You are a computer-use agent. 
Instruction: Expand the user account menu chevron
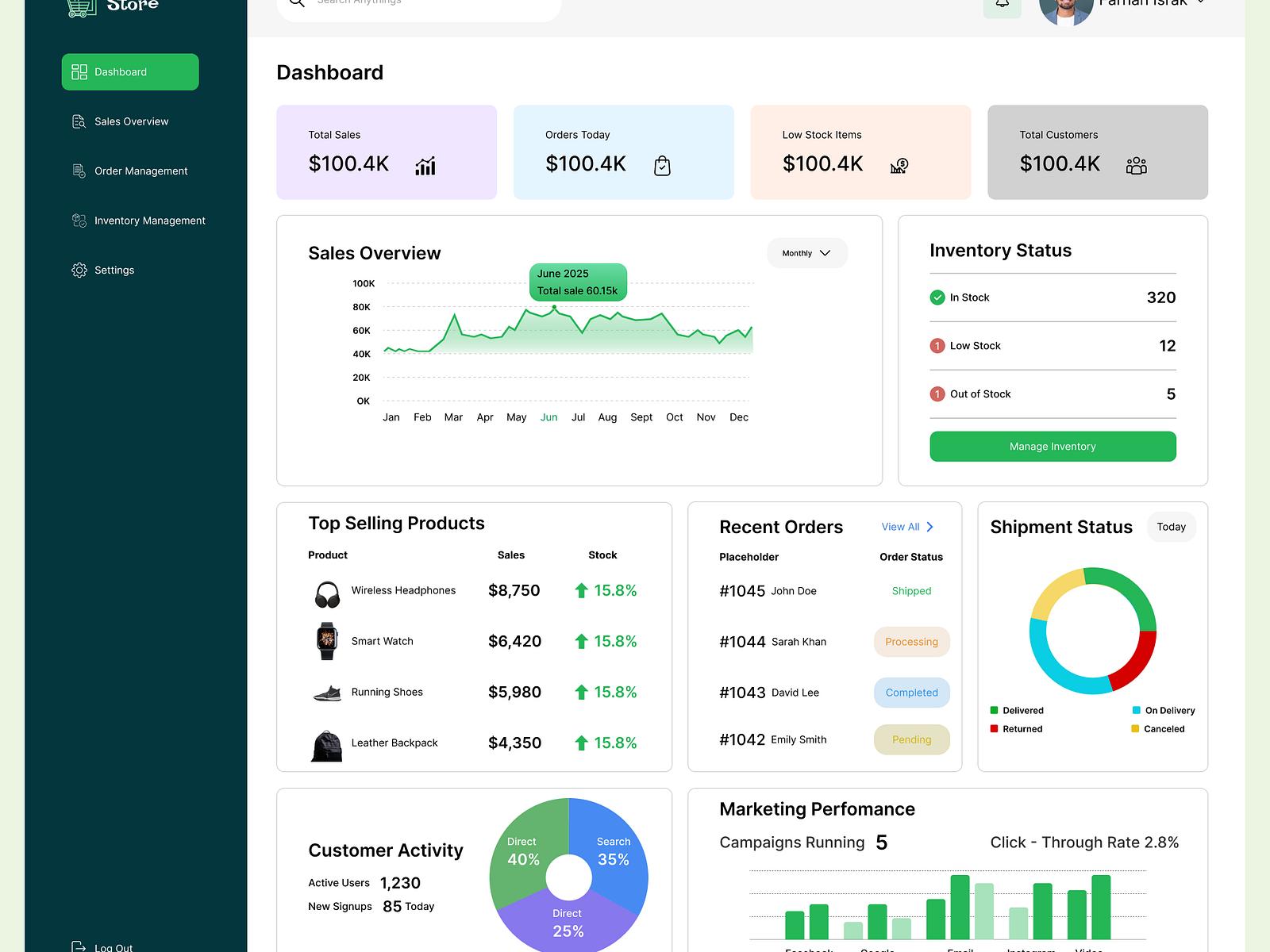(x=1200, y=2)
